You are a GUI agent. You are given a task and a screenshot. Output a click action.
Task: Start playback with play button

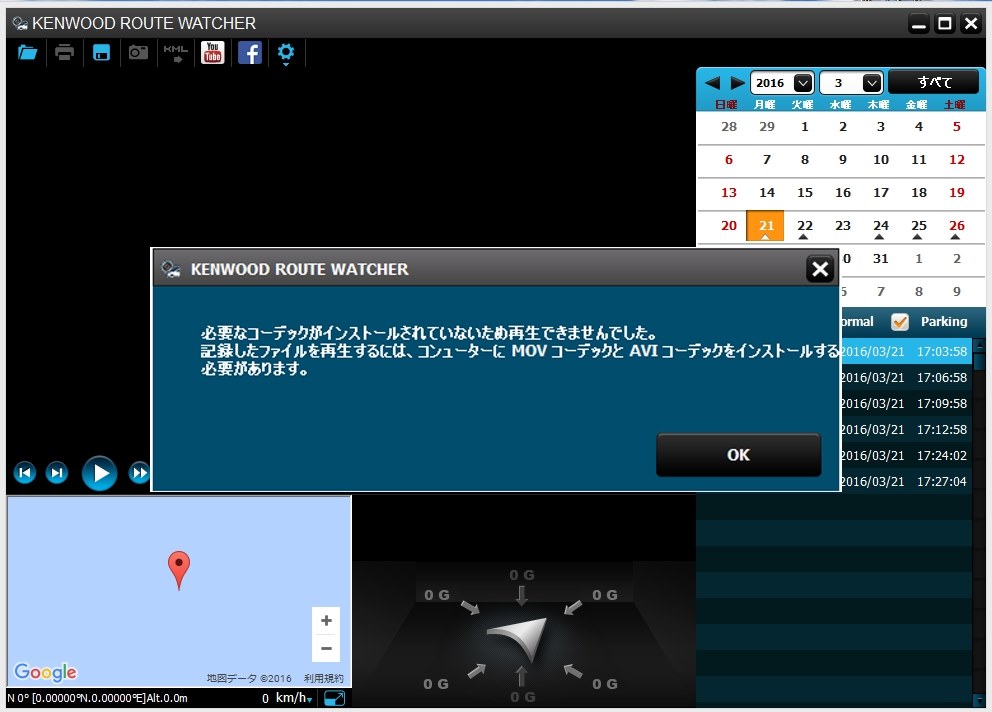click(99, 473)
